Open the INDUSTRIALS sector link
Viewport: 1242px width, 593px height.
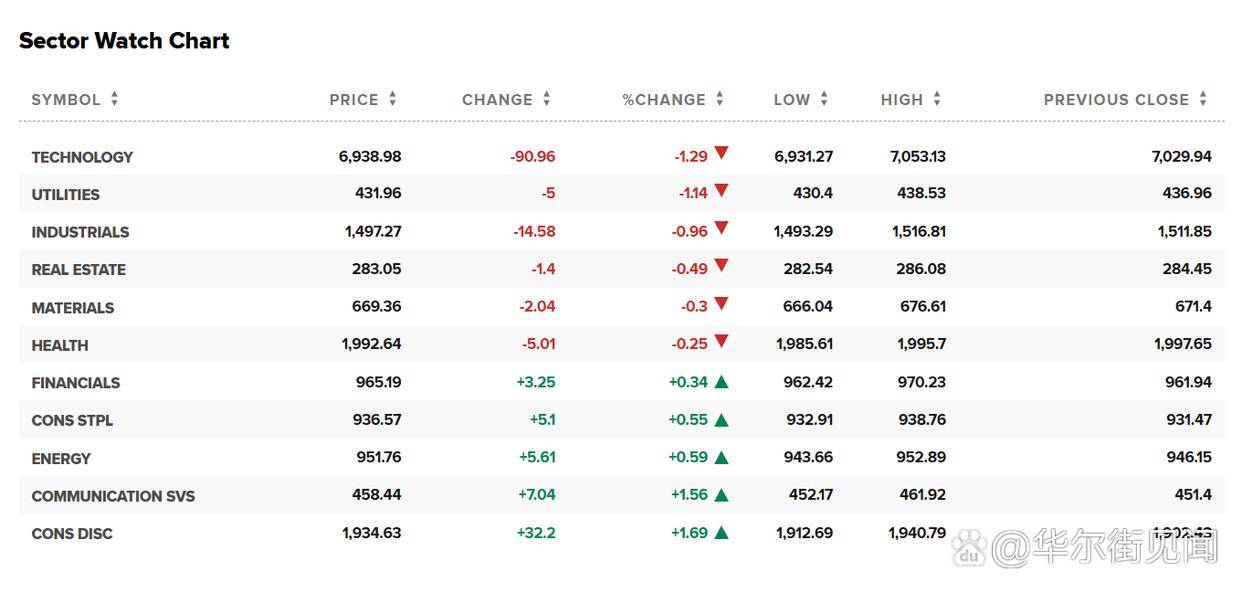click(x=80, y=232)
